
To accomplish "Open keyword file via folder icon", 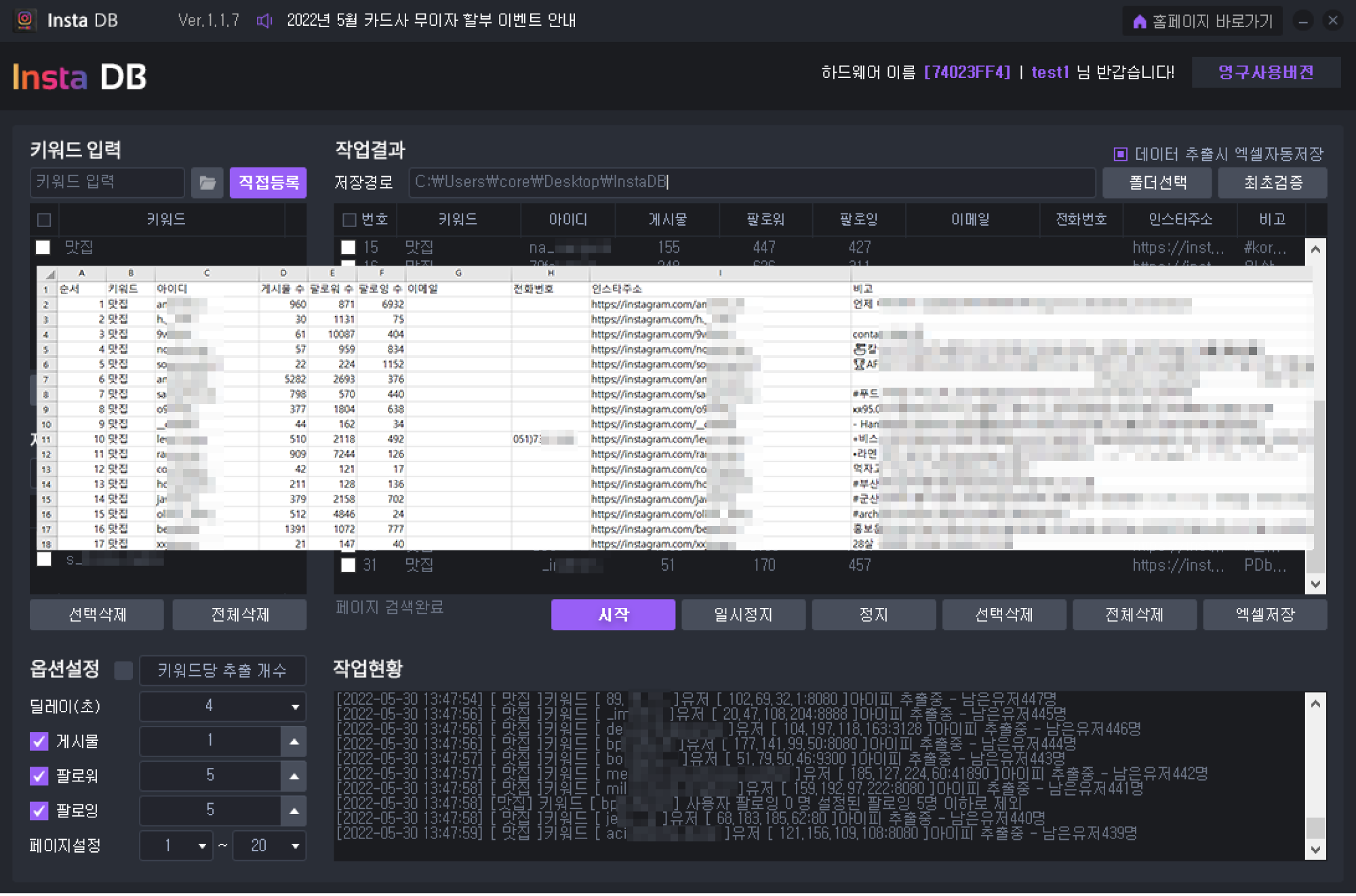I will click(207, 182).
